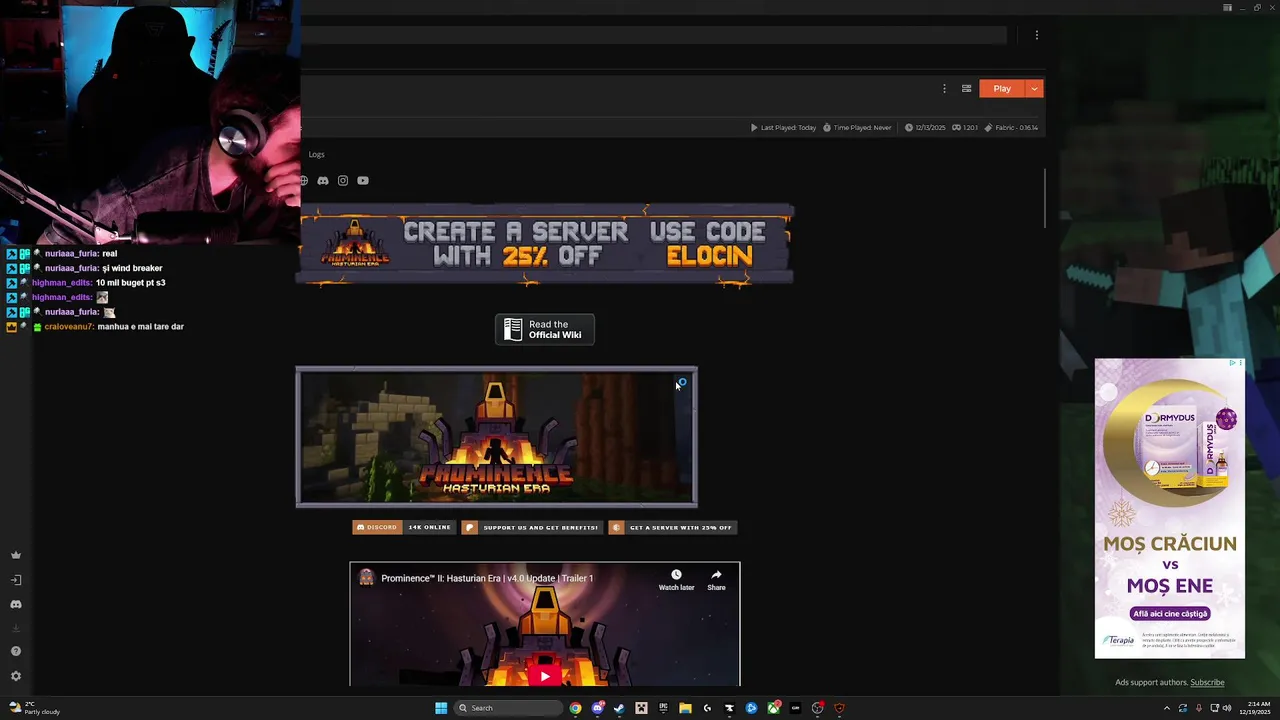Open the top bar three-dot options menu
The image size is (1280, 720).
click(1037, 35)
